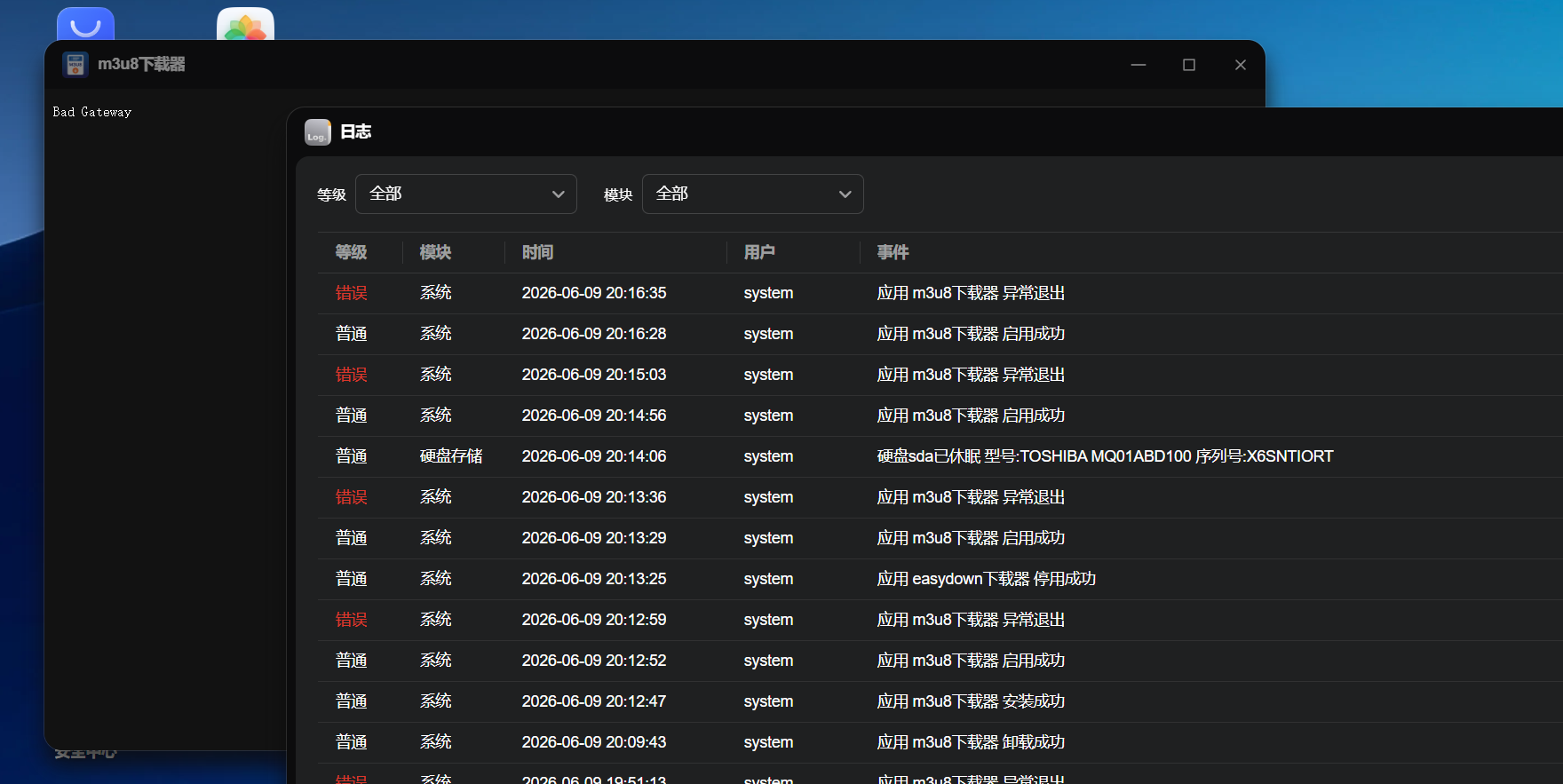Click the 时间 column header

point(538,252)
